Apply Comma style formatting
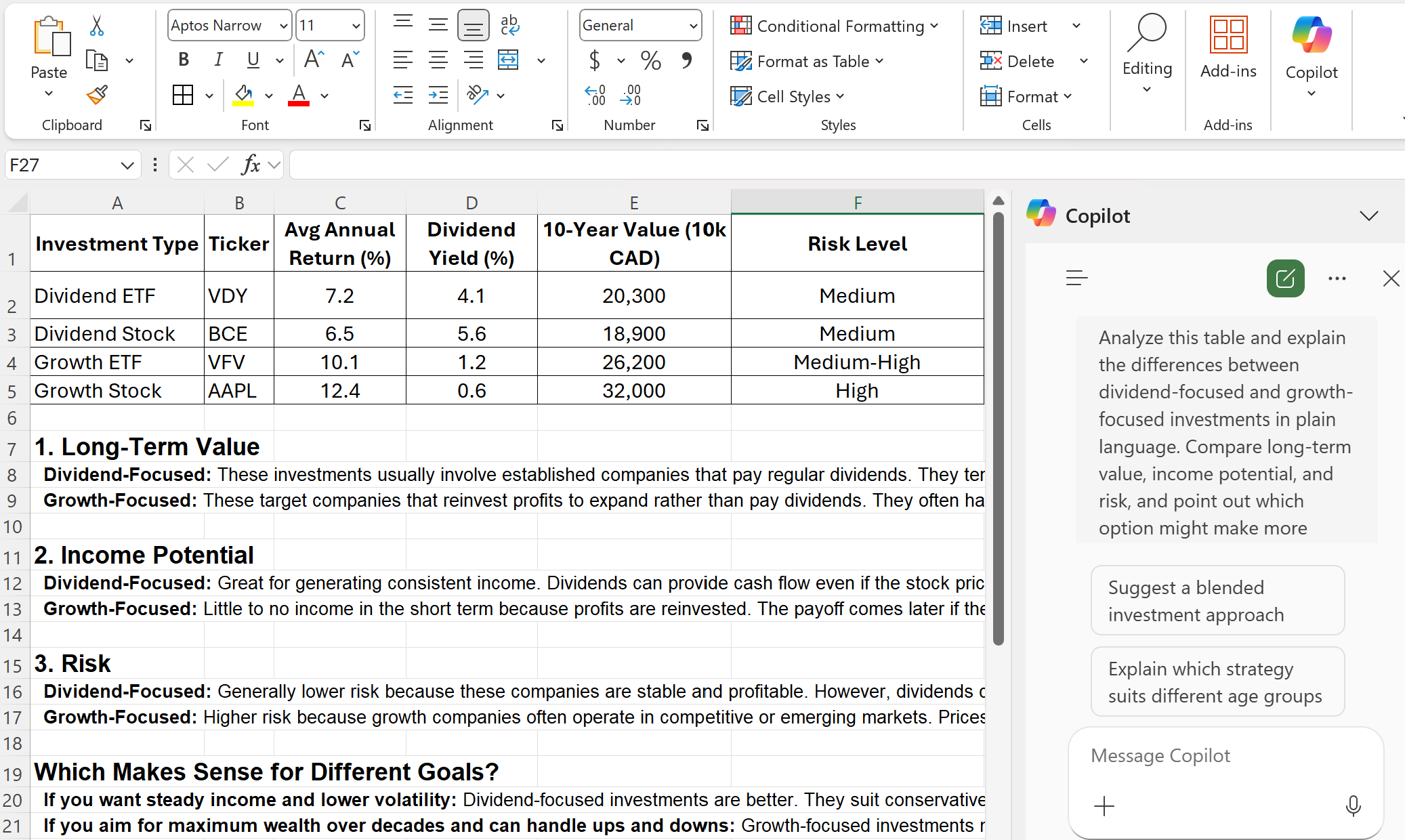Image resolution: width=1405 pixels, height=840 pixels. click(688, 60)
